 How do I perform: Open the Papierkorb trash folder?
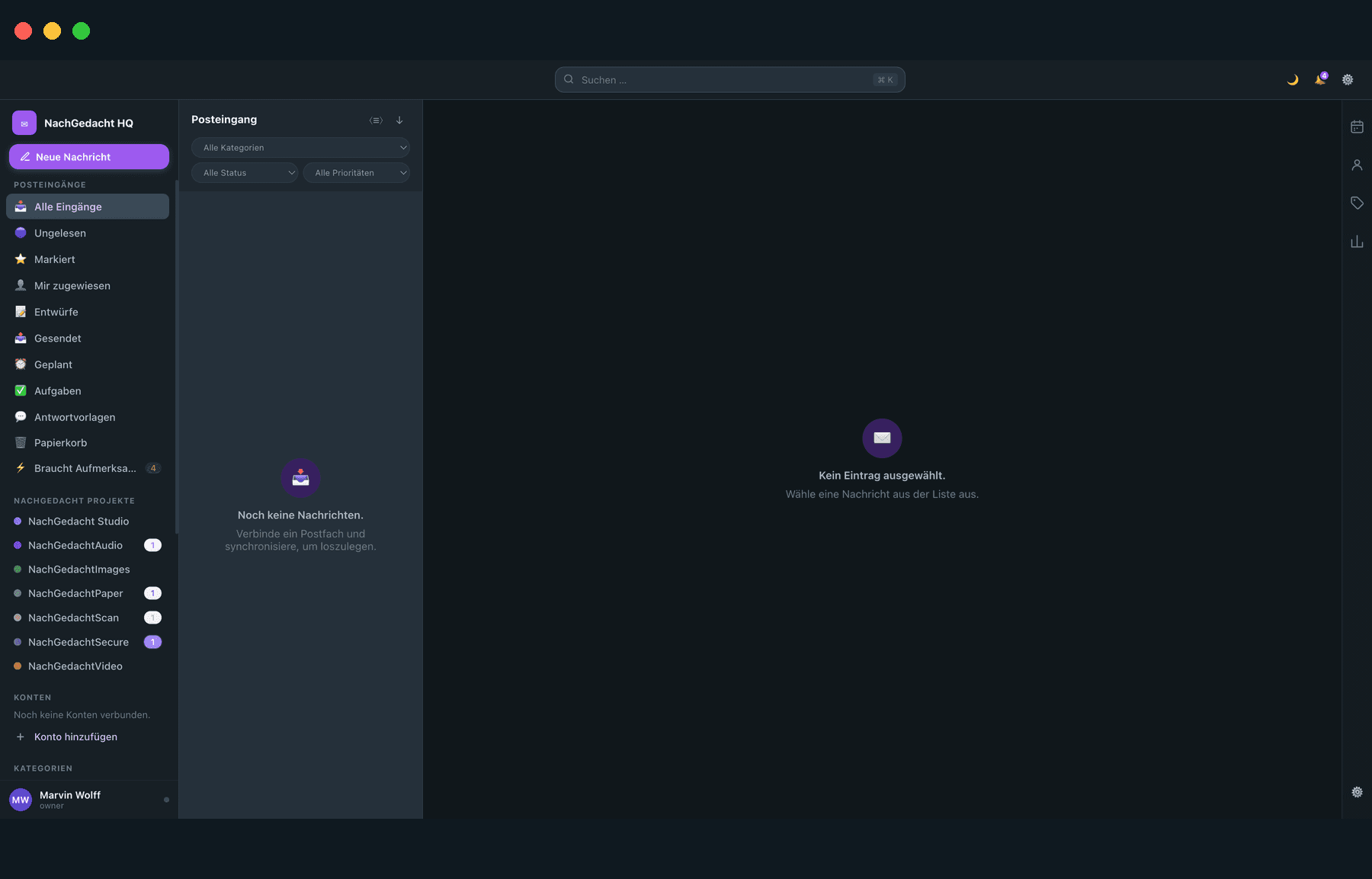(x=88, y=443)
